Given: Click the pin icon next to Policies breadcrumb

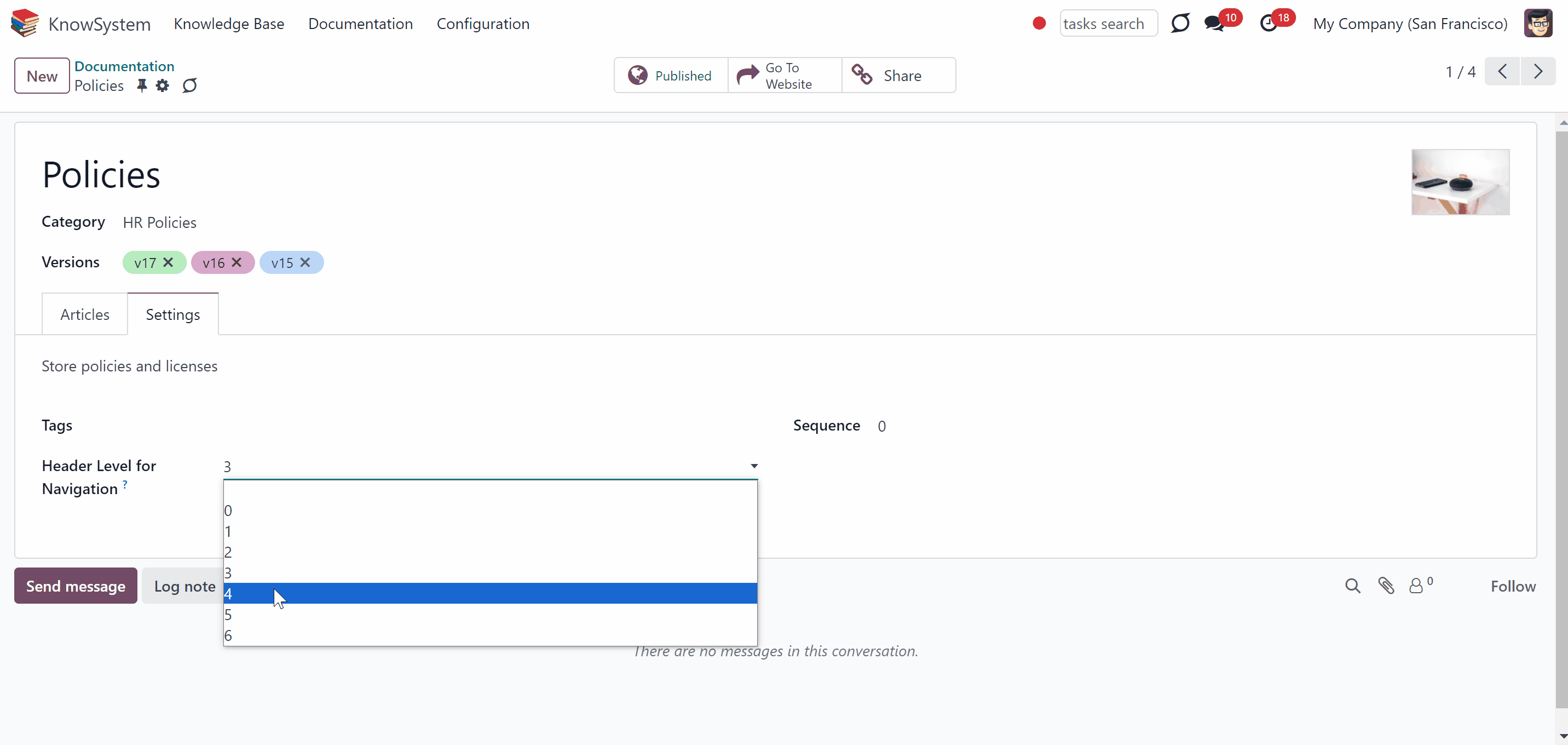Looking at the screenshot, I should tap(142, 85).
